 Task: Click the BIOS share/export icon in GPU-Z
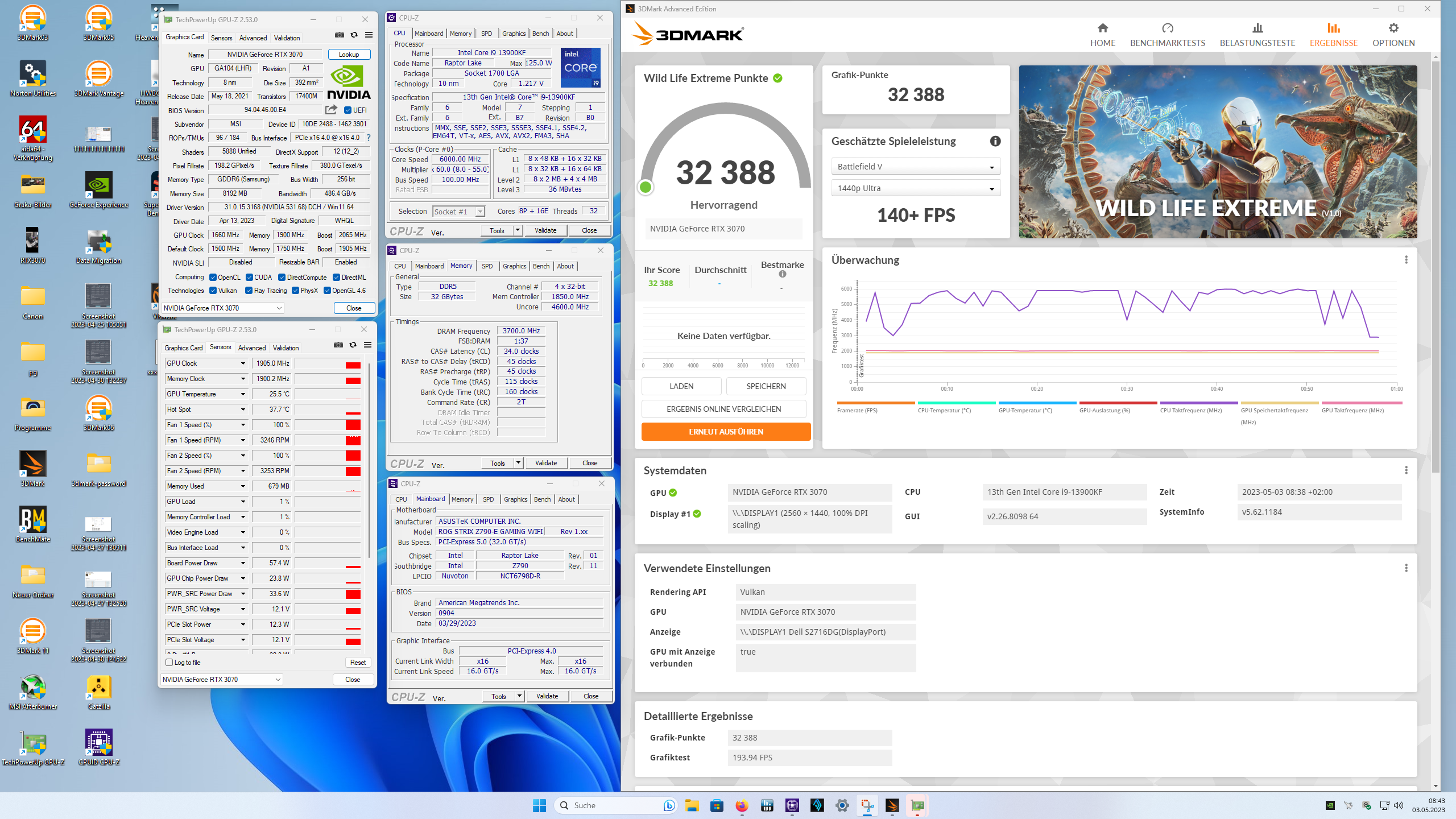tap(331, 109)
